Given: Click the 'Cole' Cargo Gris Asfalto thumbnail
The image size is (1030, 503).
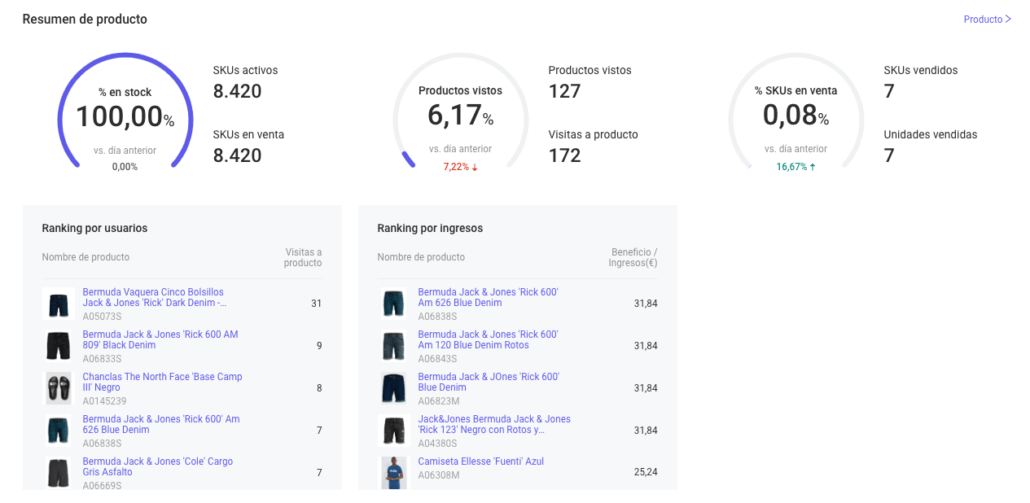Looking at the screenshot, I should click(x=59, y=472).
